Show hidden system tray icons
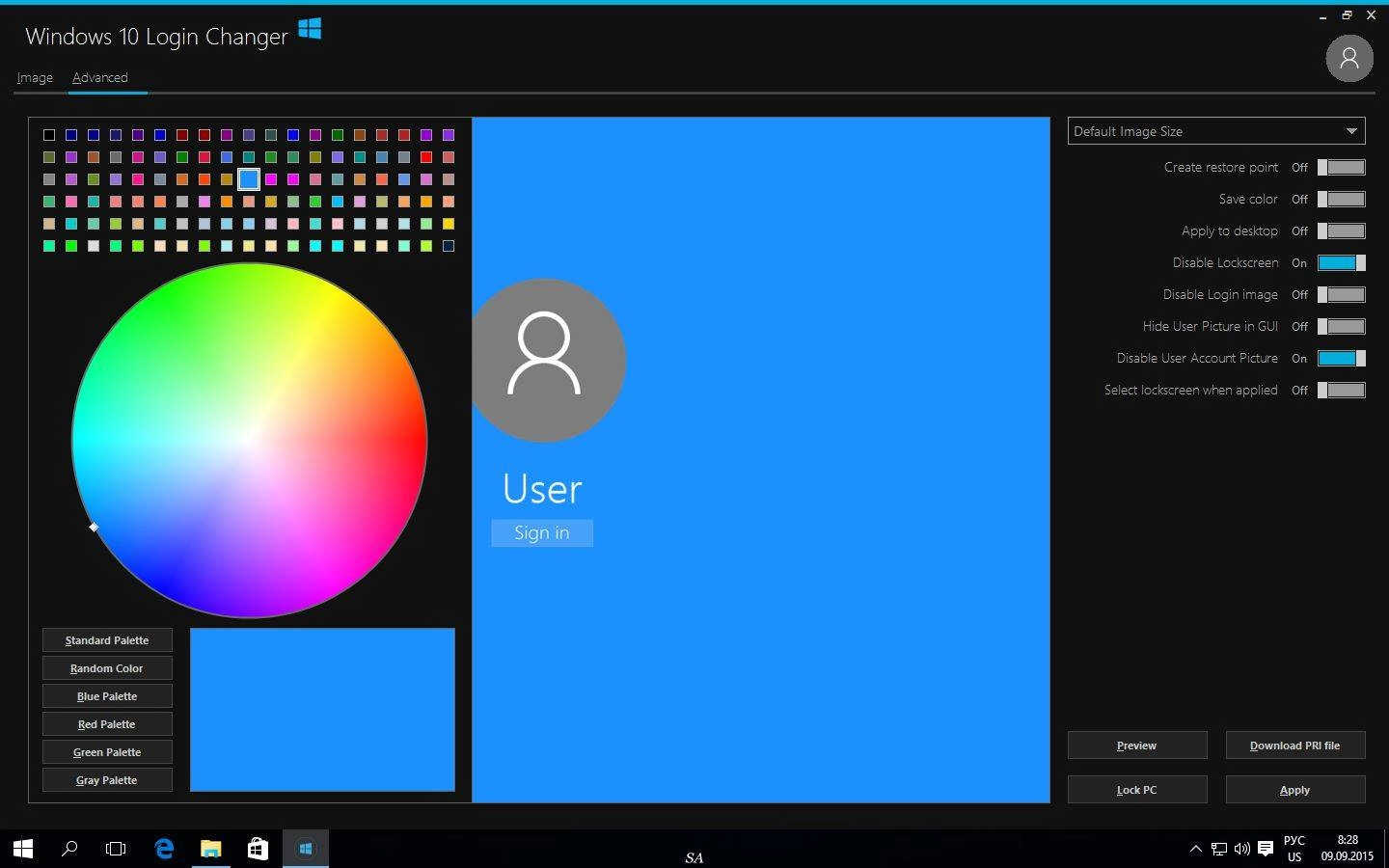 tap(1195, 849)
